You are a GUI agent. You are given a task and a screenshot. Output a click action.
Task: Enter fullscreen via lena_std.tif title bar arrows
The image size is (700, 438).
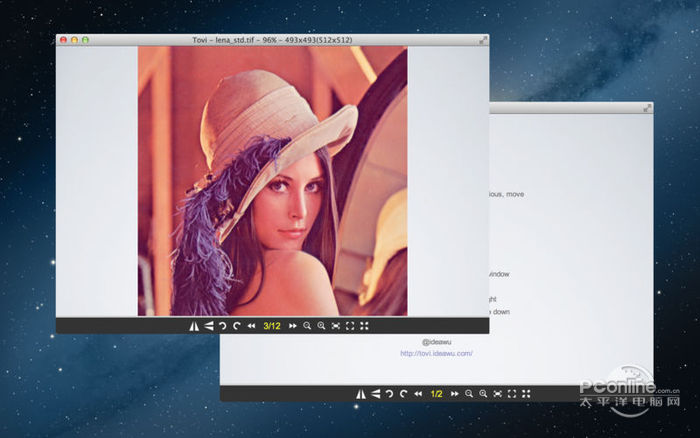[482, 40]
